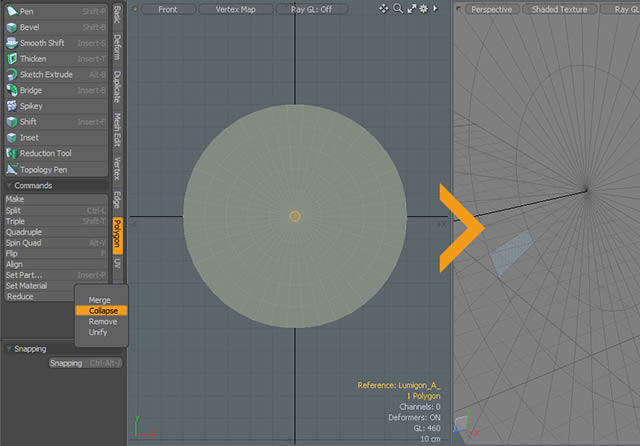Open the Reduction Tool icon
The image size is (640, 446).
coord(12,153)
